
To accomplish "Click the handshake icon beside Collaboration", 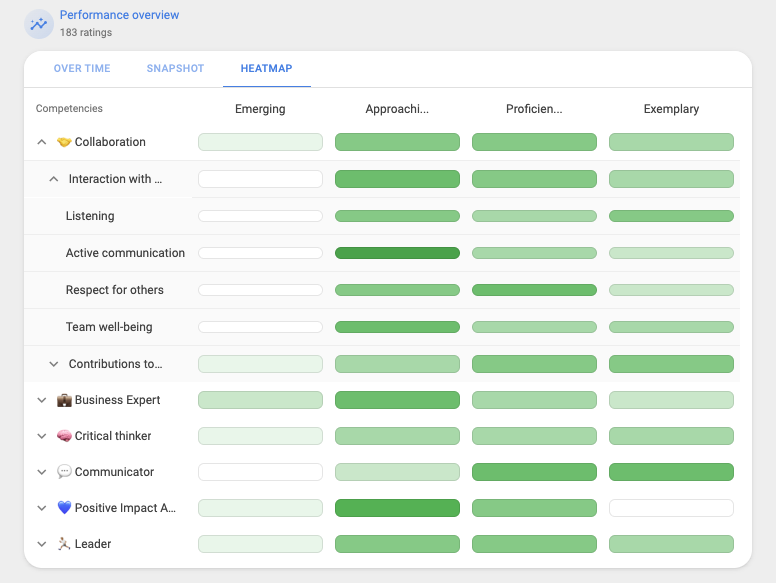I will 64,142.
